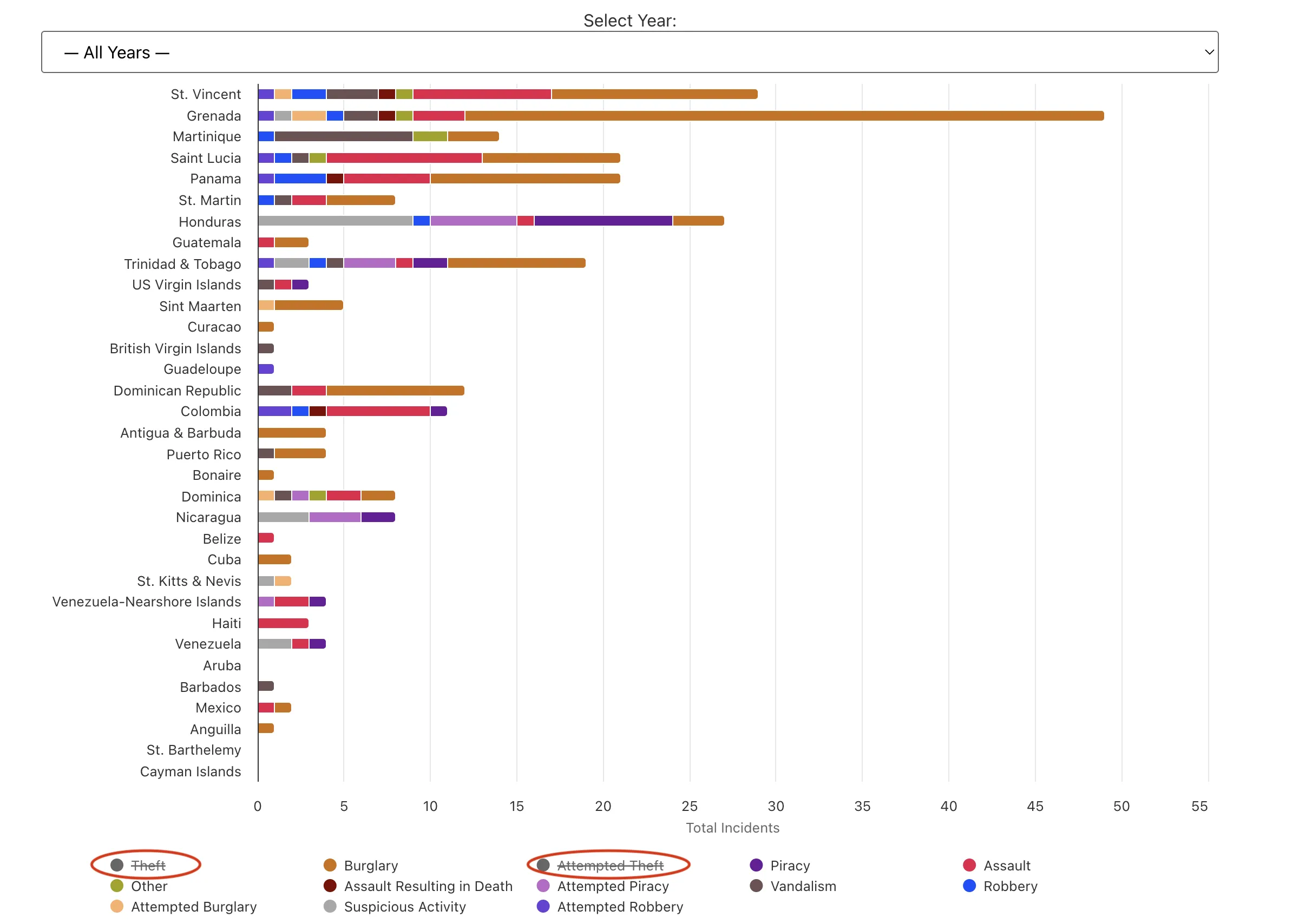Click the Attempted Burglary legend dot icon

(x=117, y=907)
